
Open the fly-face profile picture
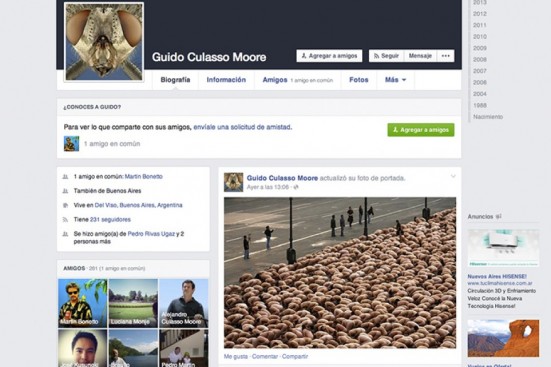104,42
